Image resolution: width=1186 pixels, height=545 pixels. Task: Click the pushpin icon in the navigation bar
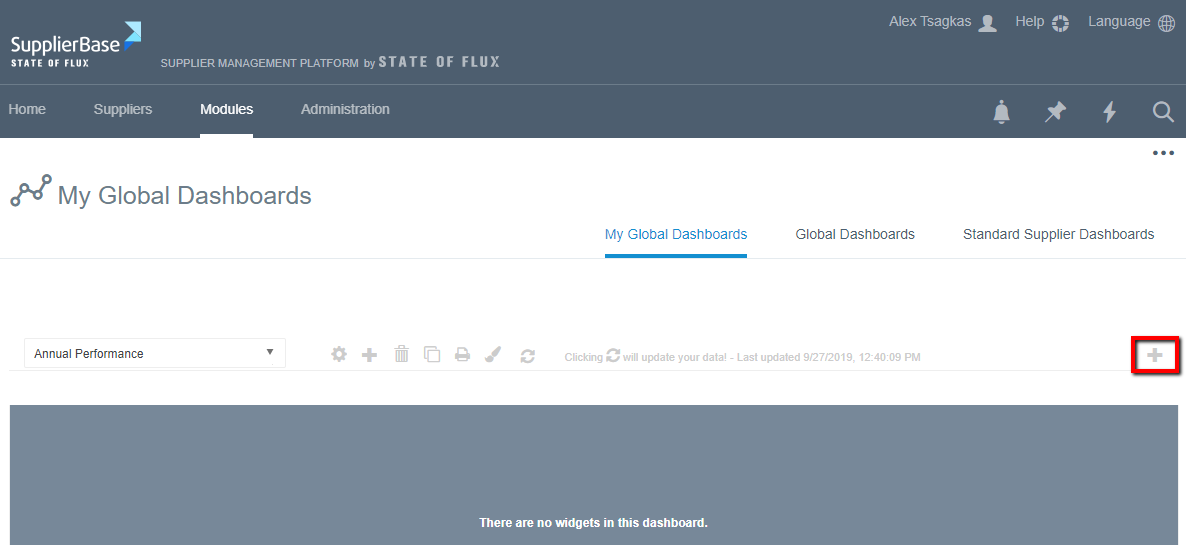coord(1055,112)
